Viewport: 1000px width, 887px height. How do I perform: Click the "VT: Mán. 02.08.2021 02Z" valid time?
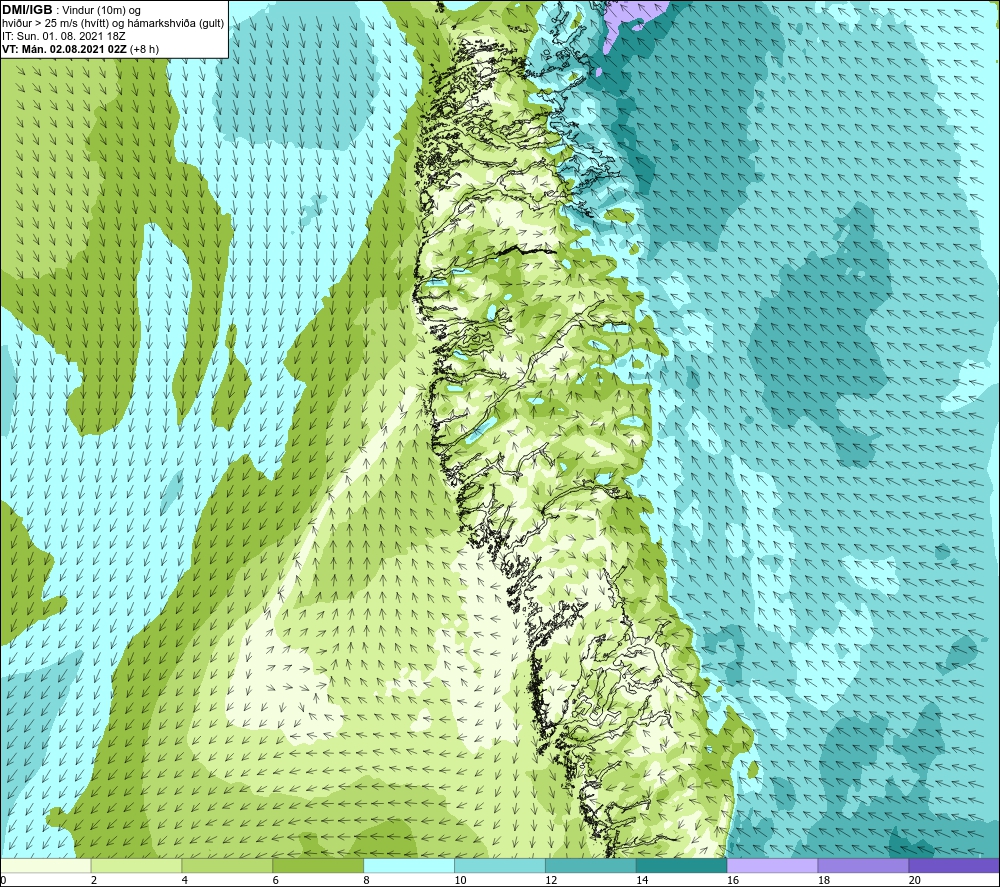pos(64,49)
